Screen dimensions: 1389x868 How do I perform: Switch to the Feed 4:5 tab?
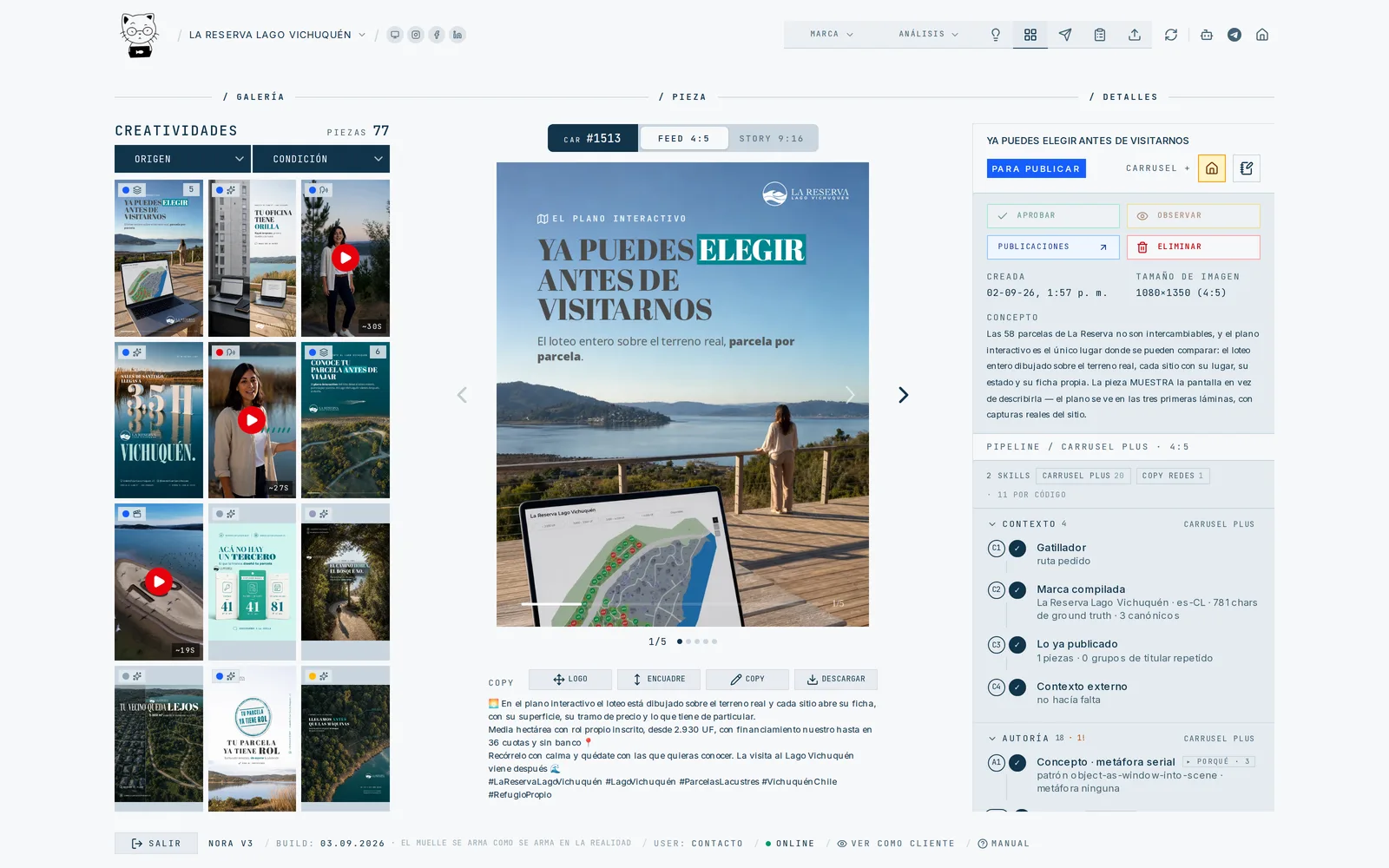coord(683,138)
